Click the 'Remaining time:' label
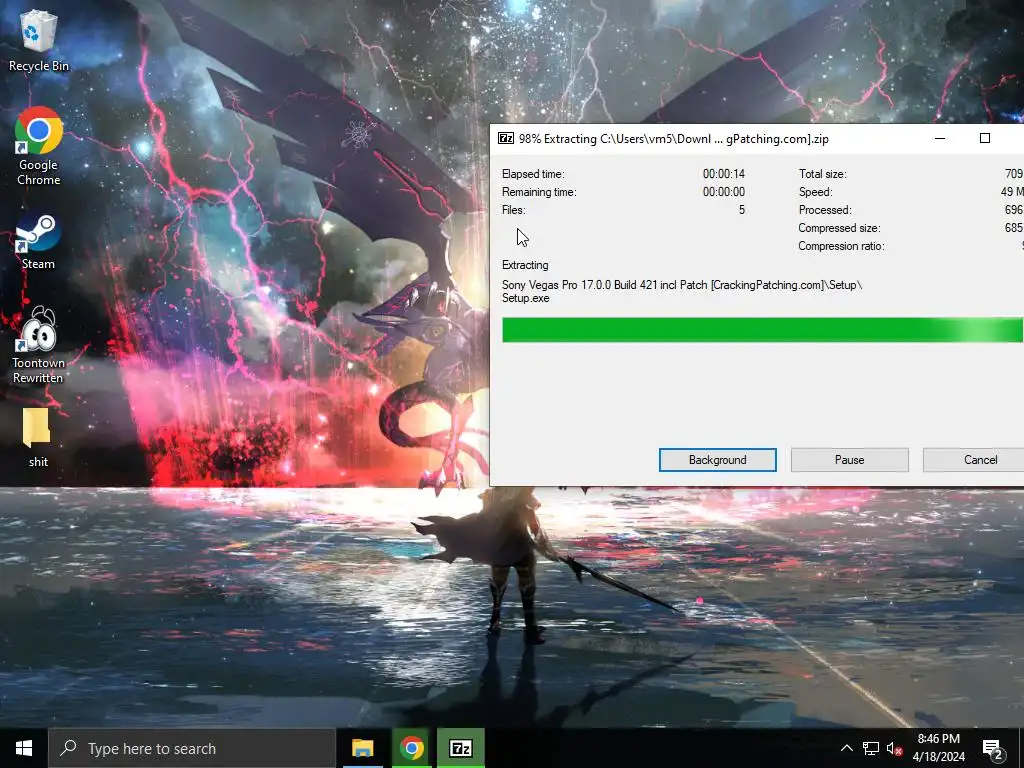The width and height of the screenshot is (1024, 768). point(539,192)
